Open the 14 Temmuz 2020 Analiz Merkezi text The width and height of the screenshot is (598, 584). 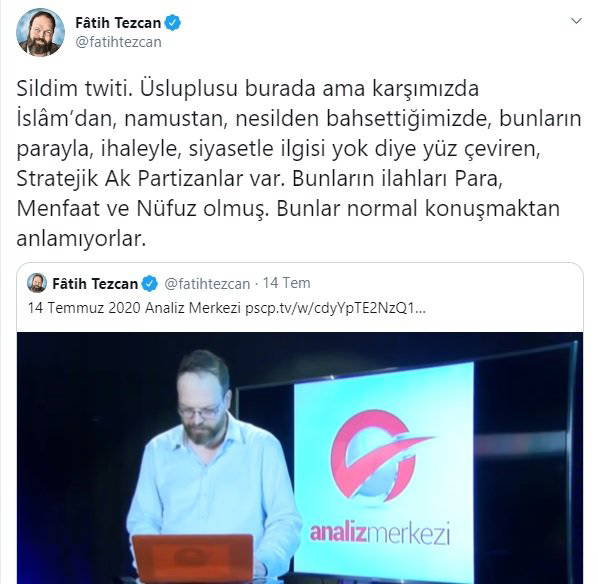click(x=134, y=307)
